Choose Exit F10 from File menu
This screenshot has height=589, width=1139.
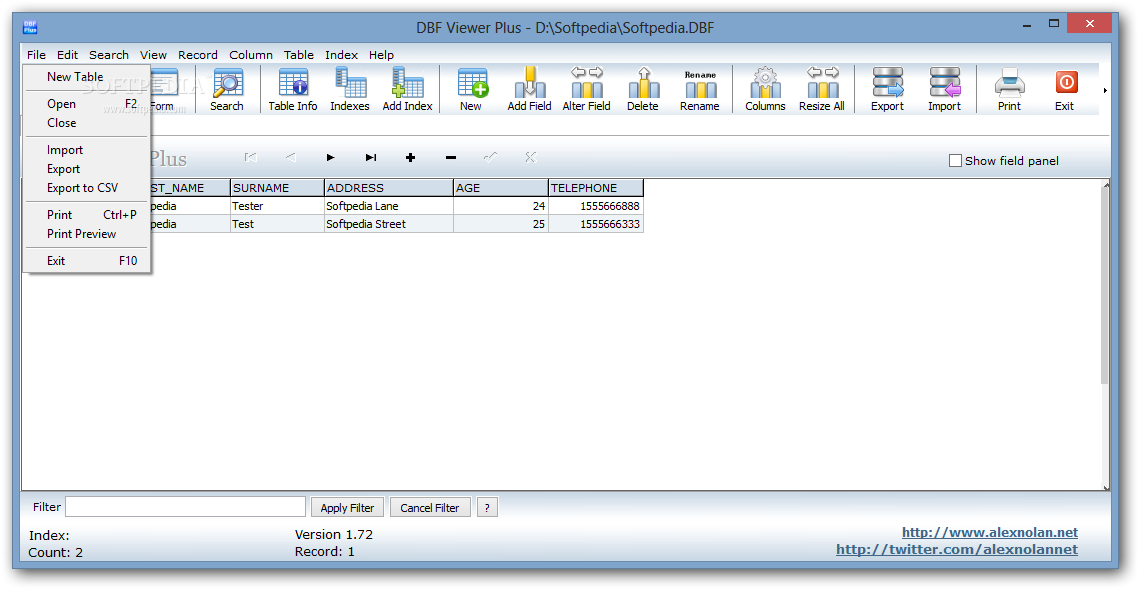[87, 261]
